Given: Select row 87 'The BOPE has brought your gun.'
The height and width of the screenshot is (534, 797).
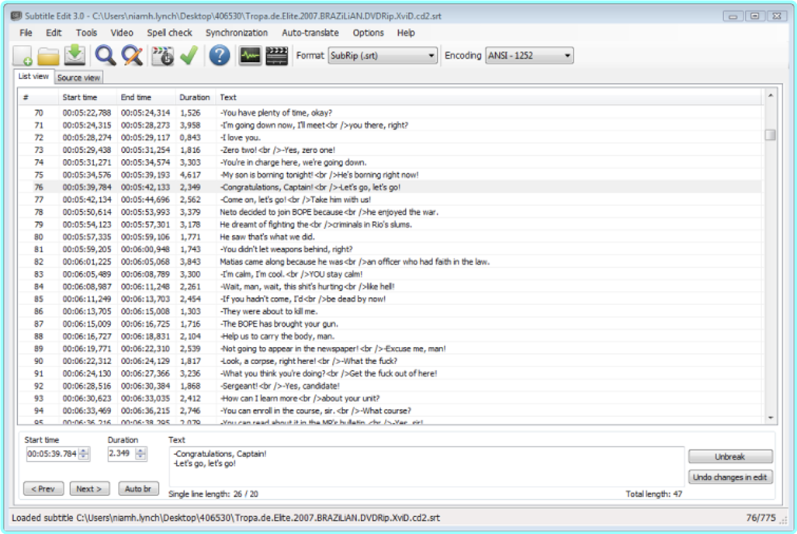Looking at the screenshot, I should [x=390, y=324].
